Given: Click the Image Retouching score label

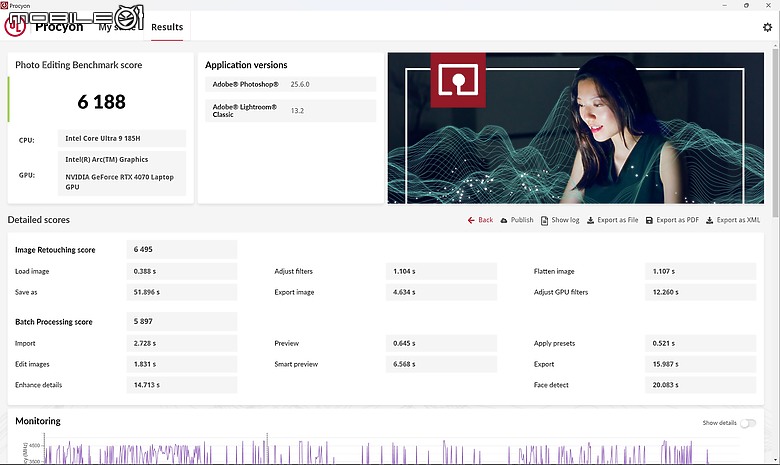Looking at the screenshot, I should 55,250.
